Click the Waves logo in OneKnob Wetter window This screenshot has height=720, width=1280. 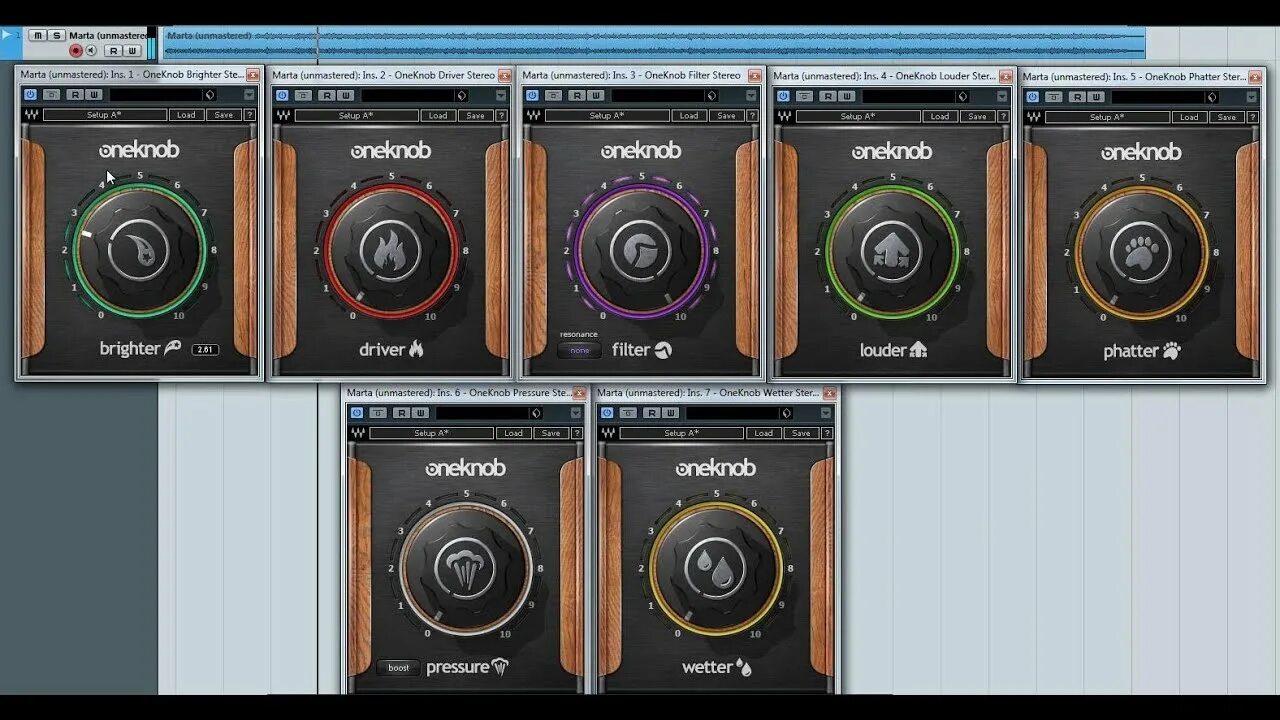tap(607, 433)
